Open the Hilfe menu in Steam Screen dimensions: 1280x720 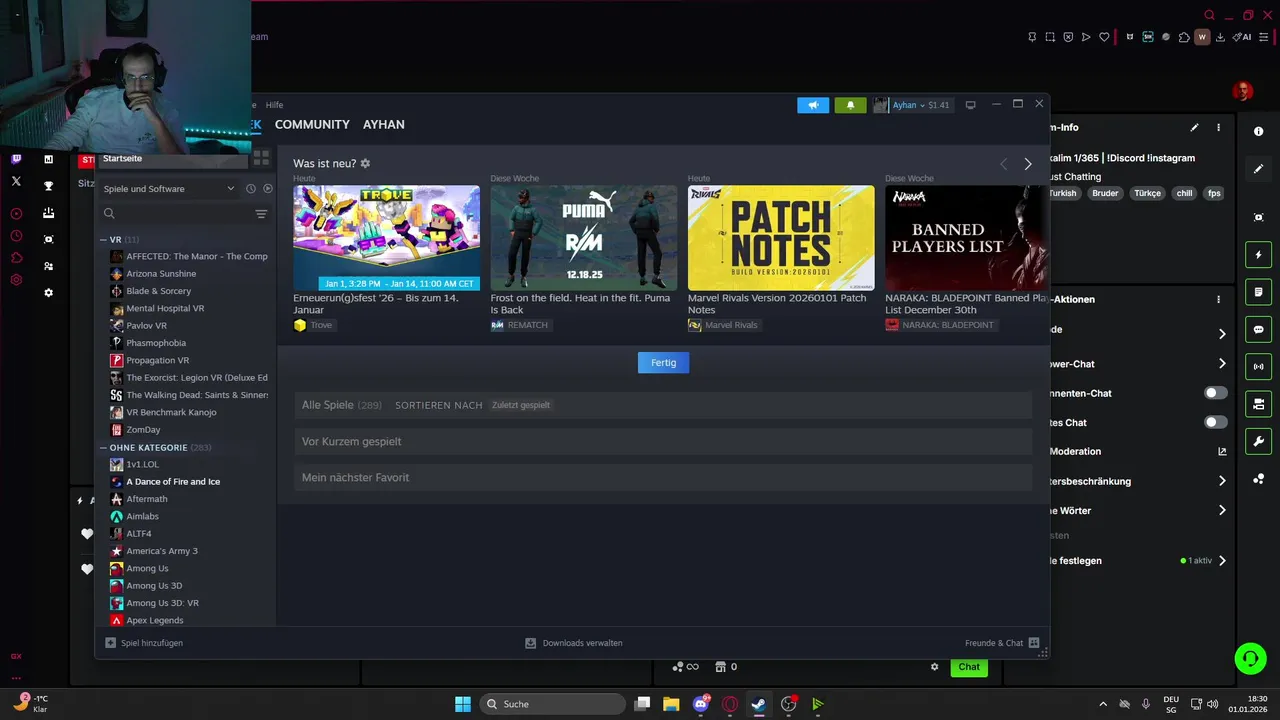pos(274,105)
